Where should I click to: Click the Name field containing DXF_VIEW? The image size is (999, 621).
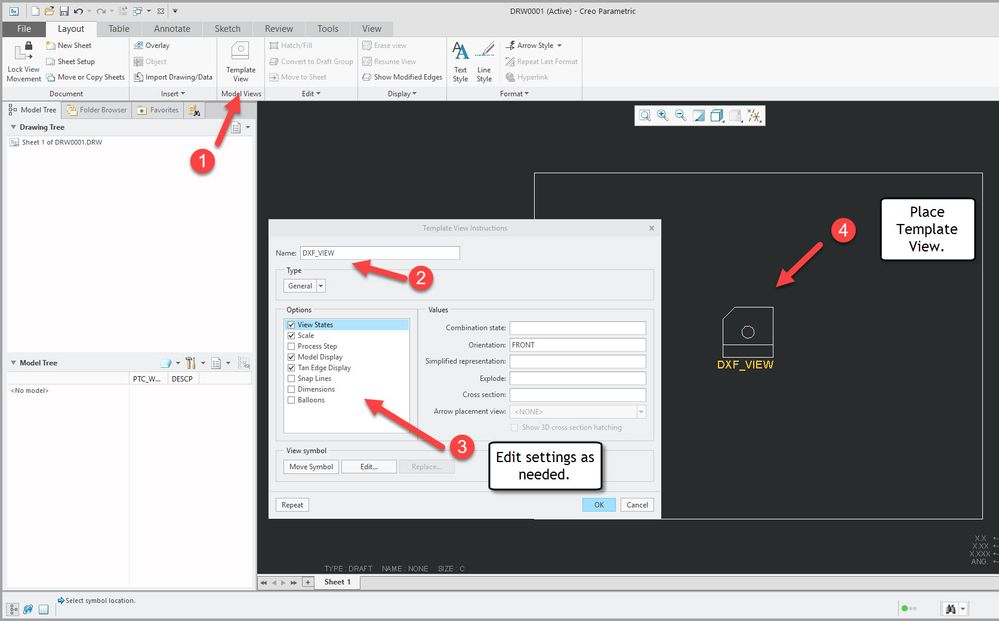tap(380, 253)
